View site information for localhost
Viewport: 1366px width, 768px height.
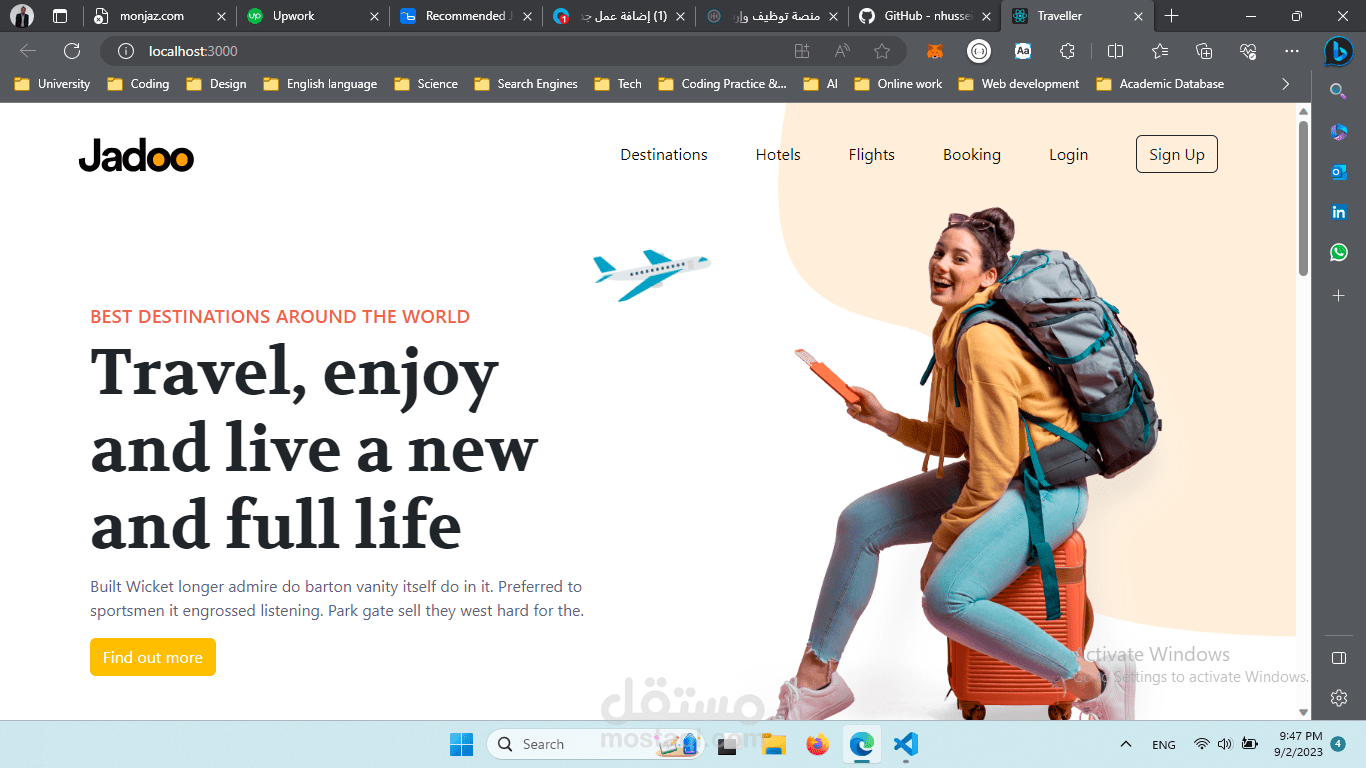pos(126,51)
